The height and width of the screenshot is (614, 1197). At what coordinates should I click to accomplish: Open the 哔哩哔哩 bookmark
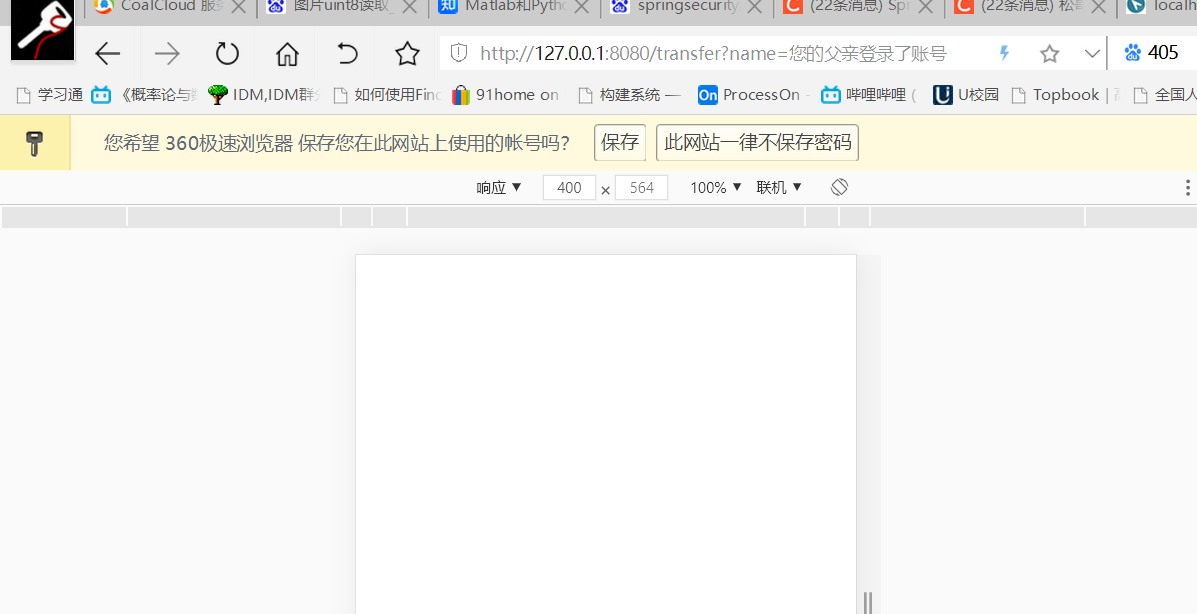[x=869, y=95]
